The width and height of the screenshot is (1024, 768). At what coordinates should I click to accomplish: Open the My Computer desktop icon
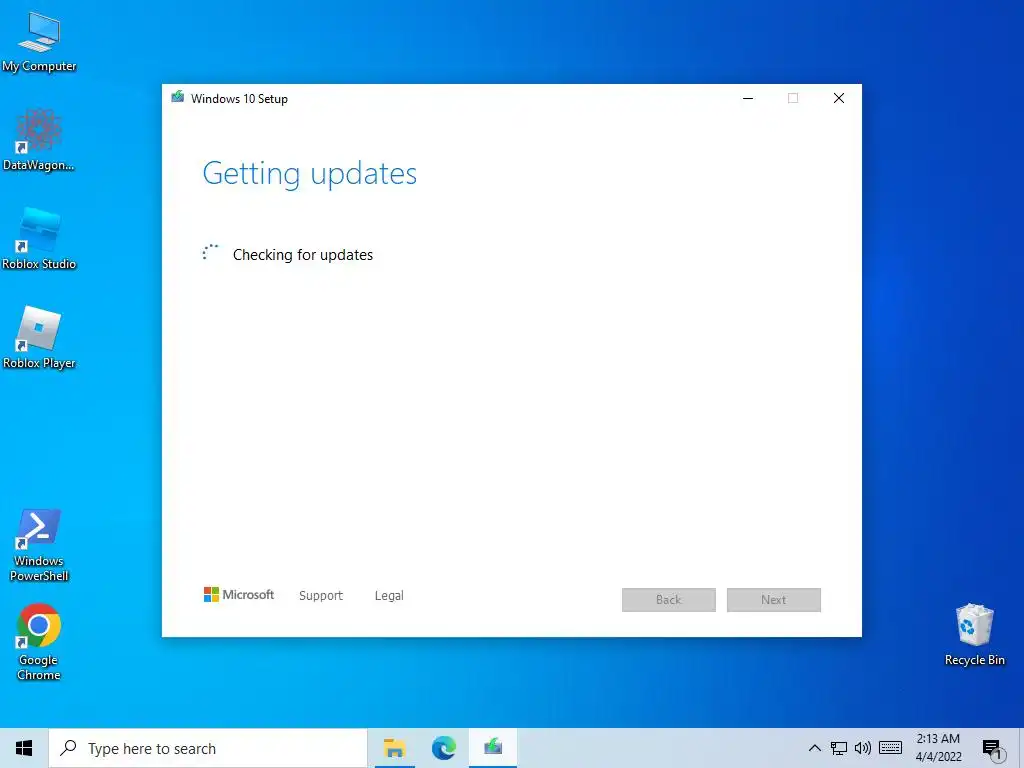tap(39, 42)
